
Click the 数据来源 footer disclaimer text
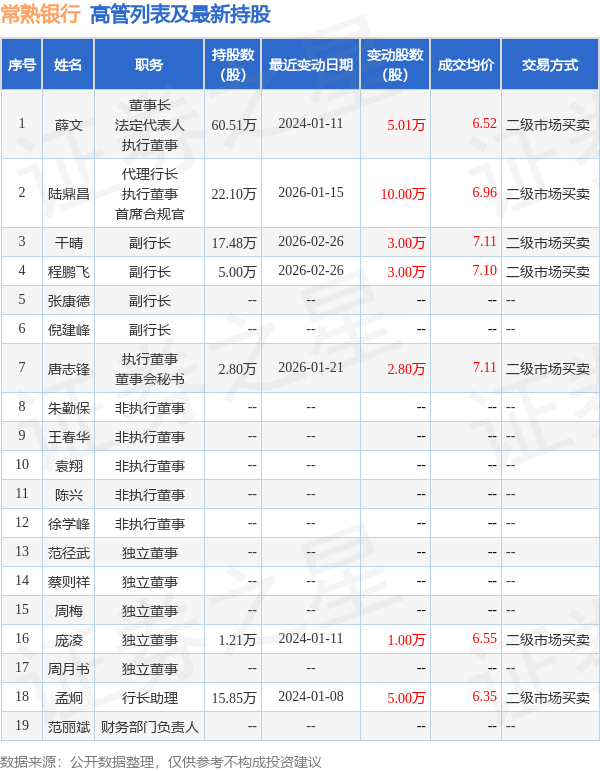(x=160, y=762)
